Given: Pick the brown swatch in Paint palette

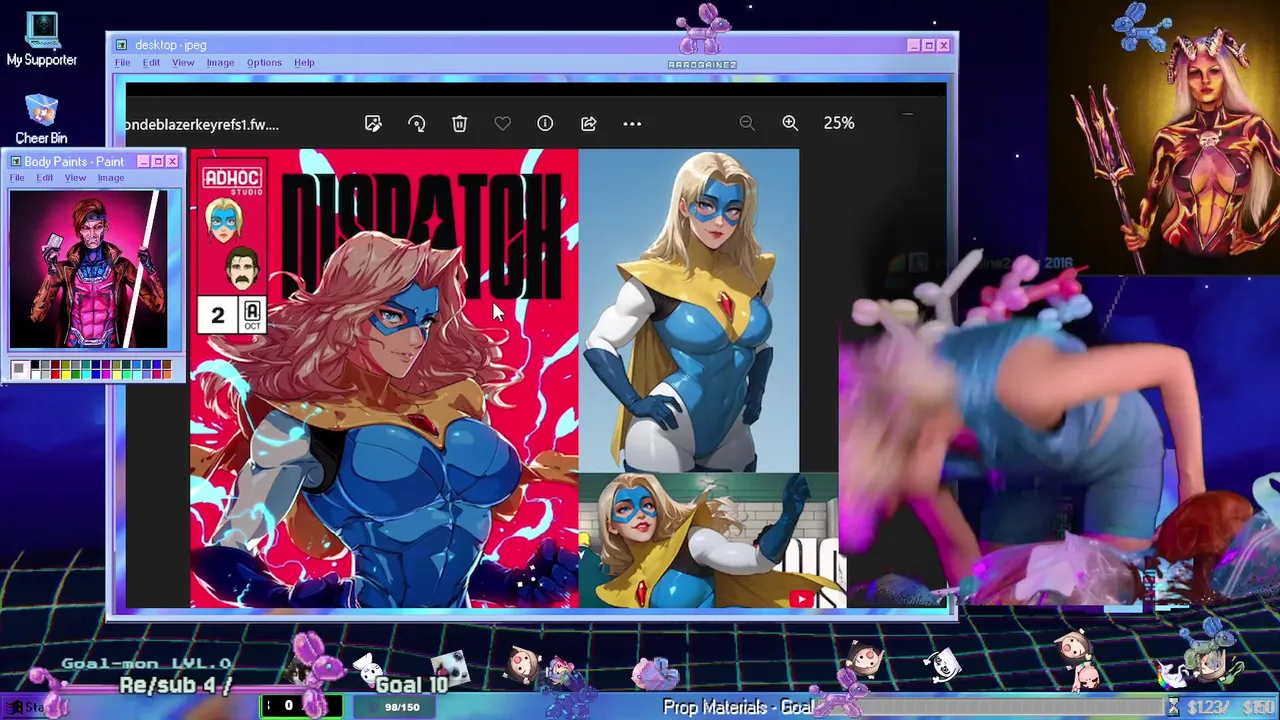Looking at the screenshot, I should coord(167,364).
